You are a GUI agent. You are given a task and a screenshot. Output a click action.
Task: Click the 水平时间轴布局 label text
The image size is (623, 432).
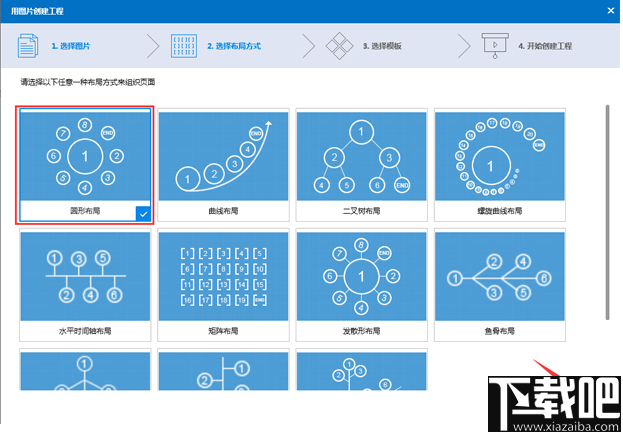[x=85, y=331]
